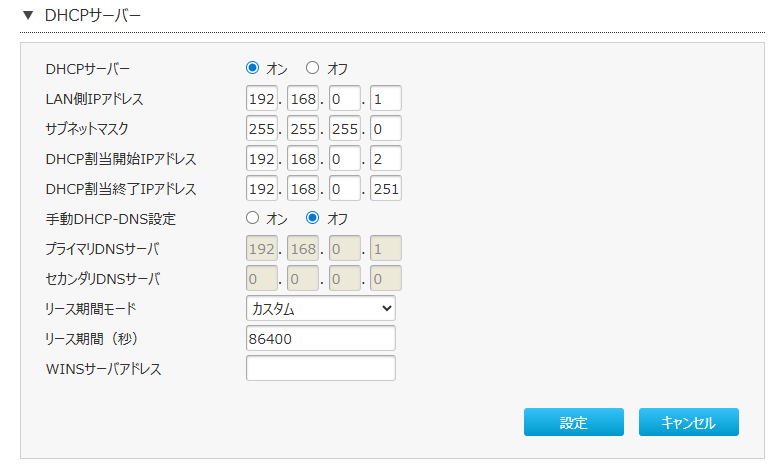The image size is (774, 468).
Task: Click second octet of DHCP割当終了IPアドレス
Action: pyautogui.click(x=302, y=189)
